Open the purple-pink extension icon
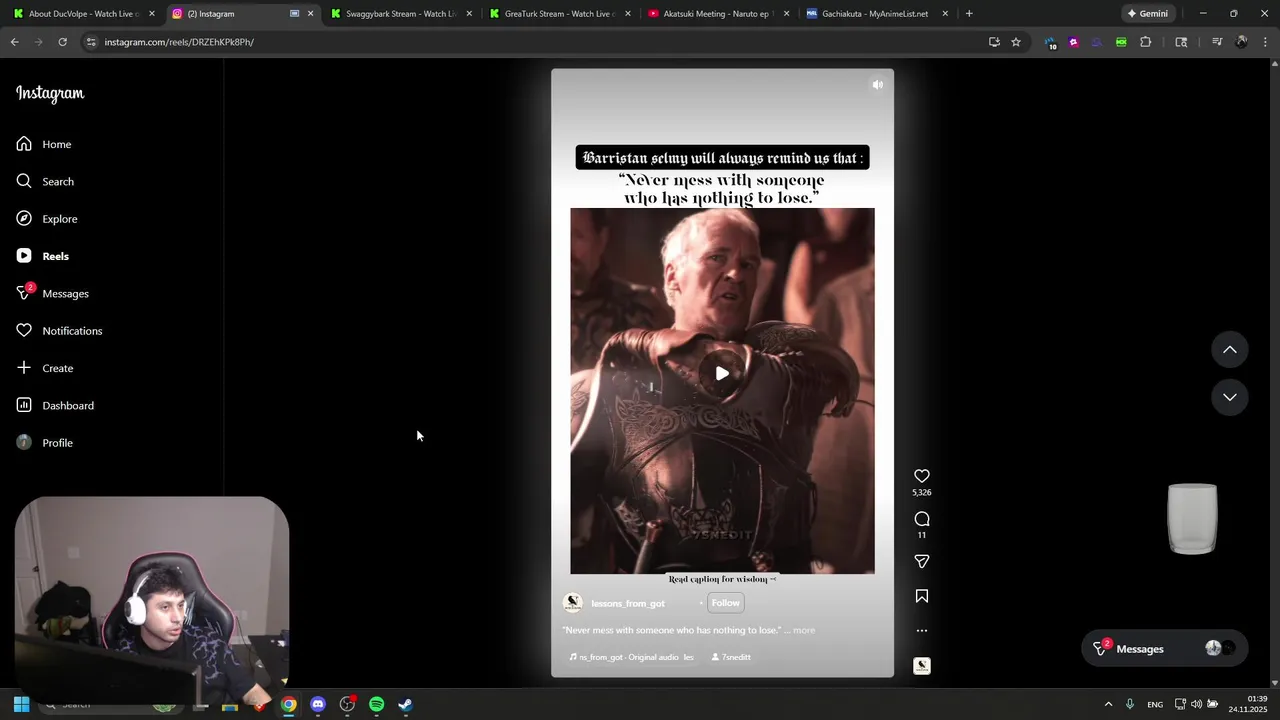This screenshot has height=720, width=1280. (1073, 42)
